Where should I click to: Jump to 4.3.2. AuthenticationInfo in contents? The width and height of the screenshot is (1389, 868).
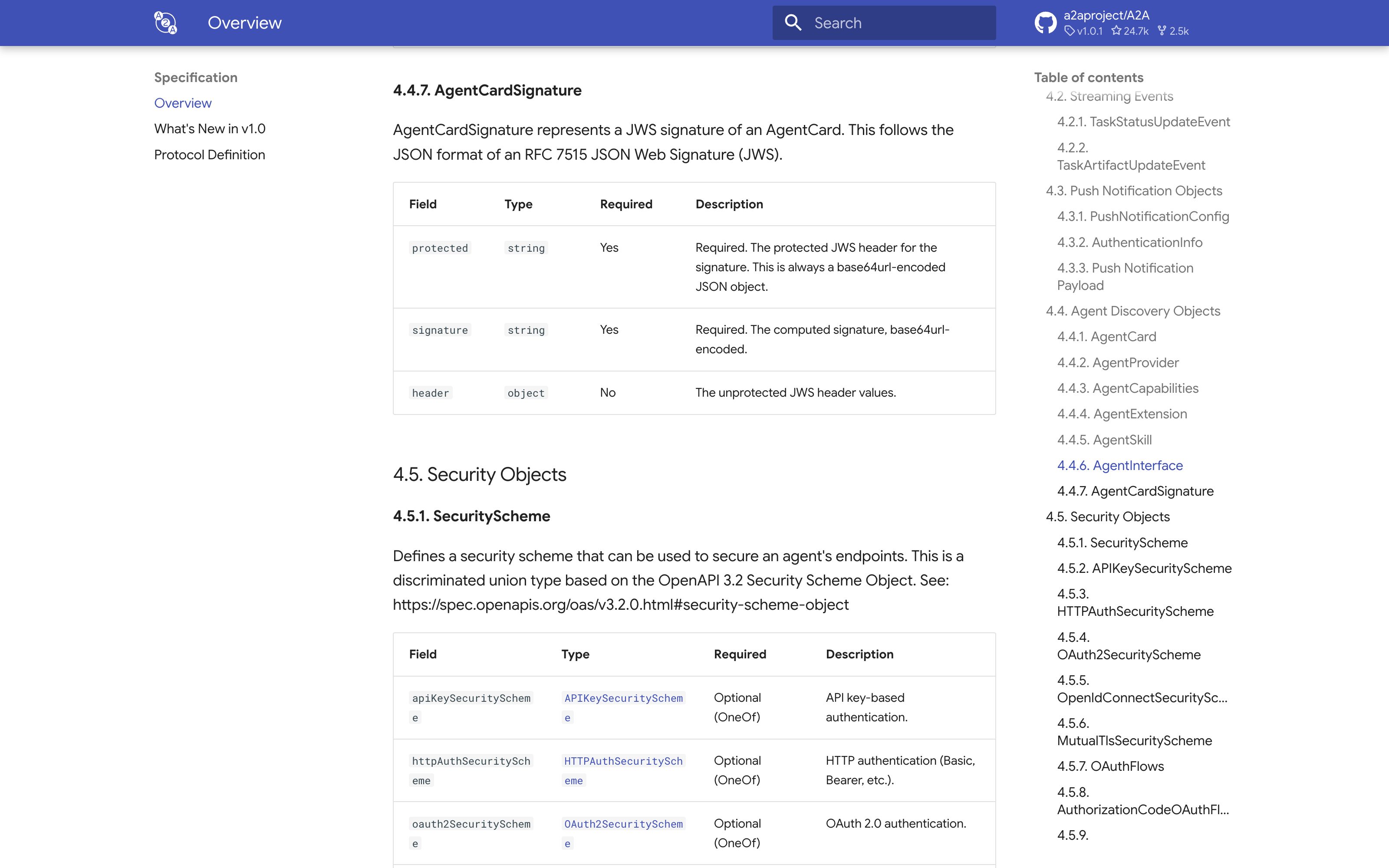click(x=1129, y=242)
